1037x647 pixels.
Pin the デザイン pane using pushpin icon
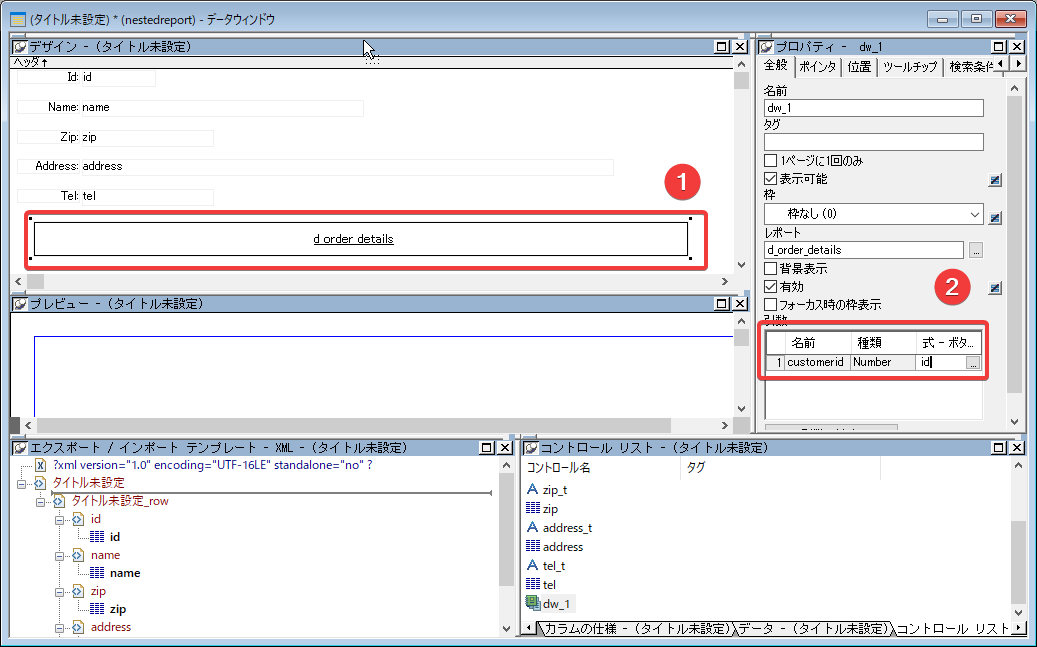[19, 47]
